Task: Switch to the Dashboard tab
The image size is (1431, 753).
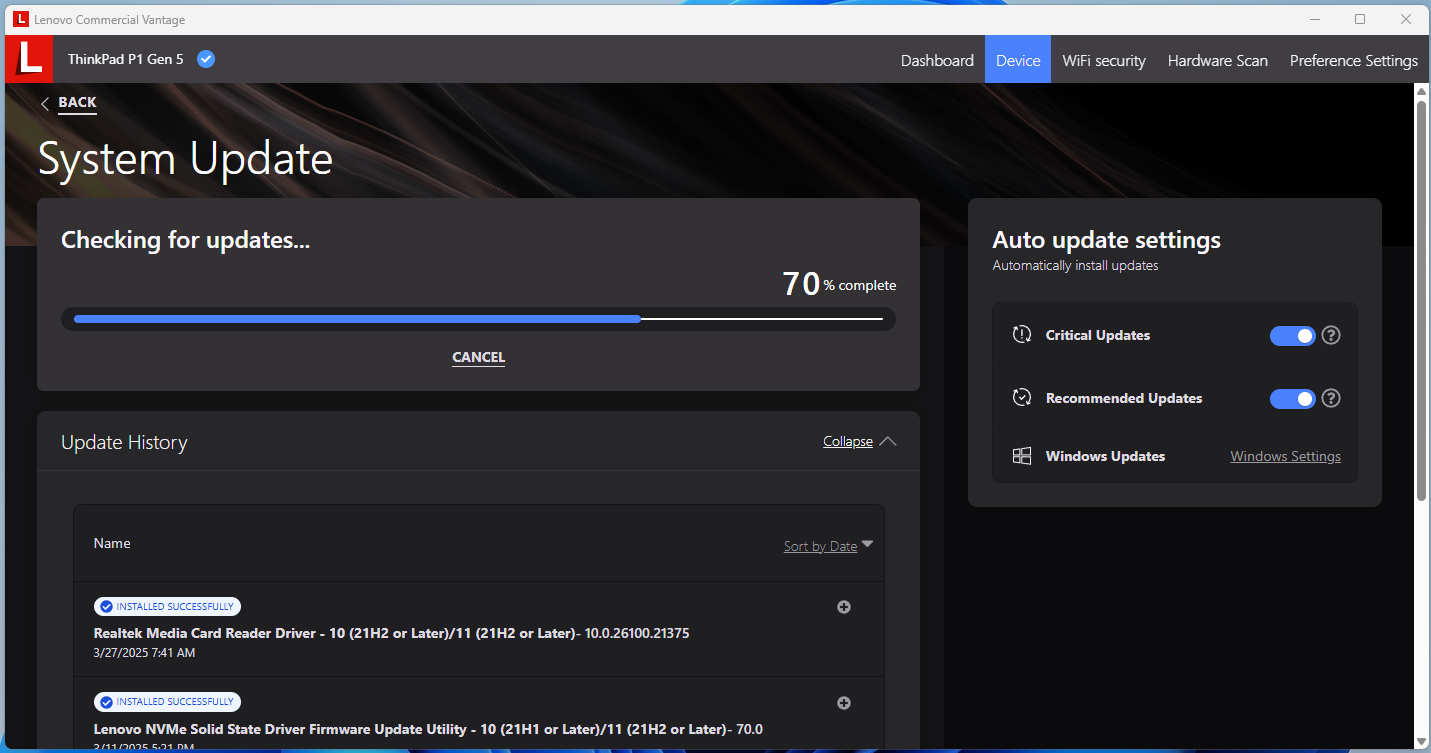Action: point(937,60)
